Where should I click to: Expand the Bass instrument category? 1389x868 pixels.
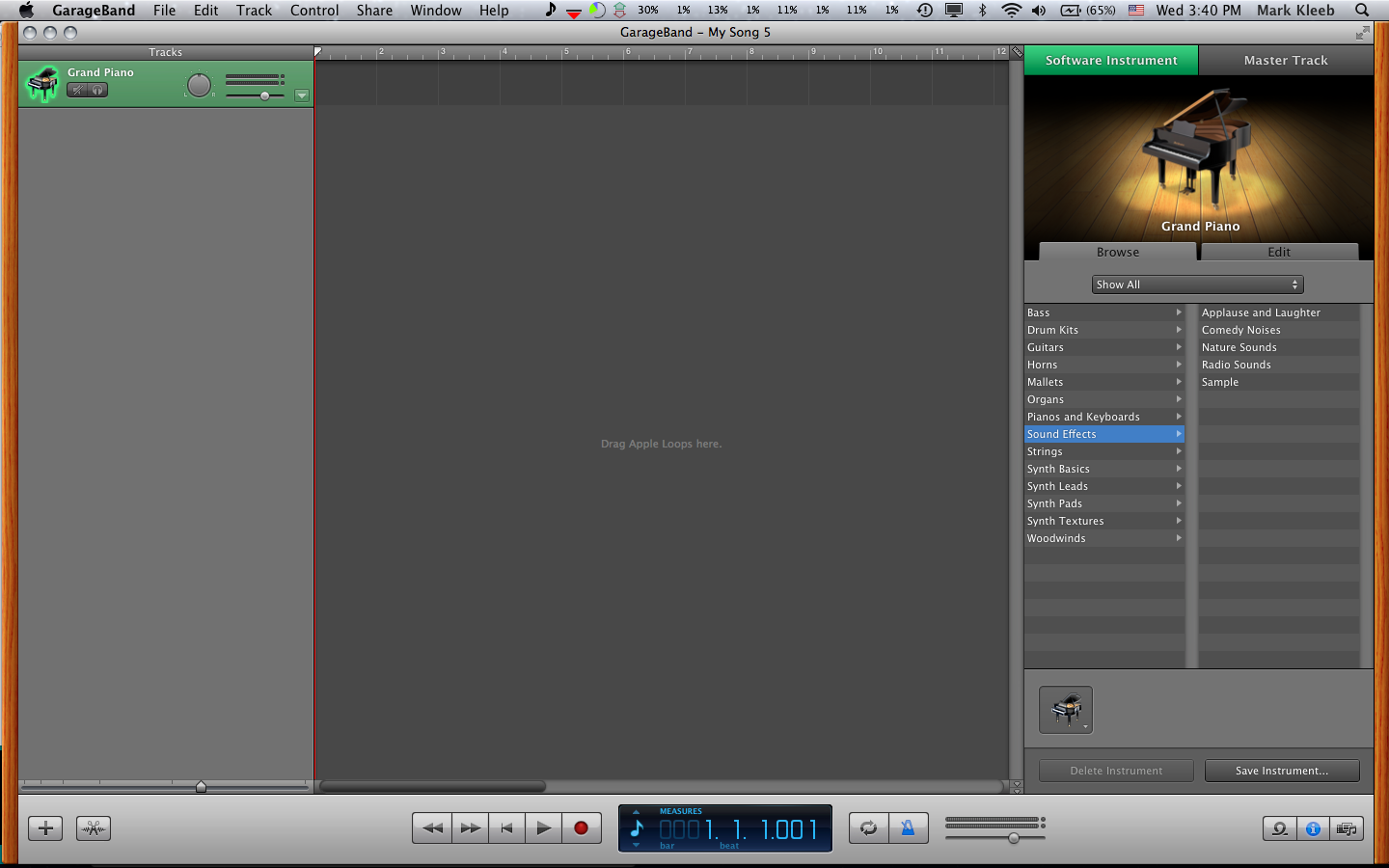(1104, 312)
